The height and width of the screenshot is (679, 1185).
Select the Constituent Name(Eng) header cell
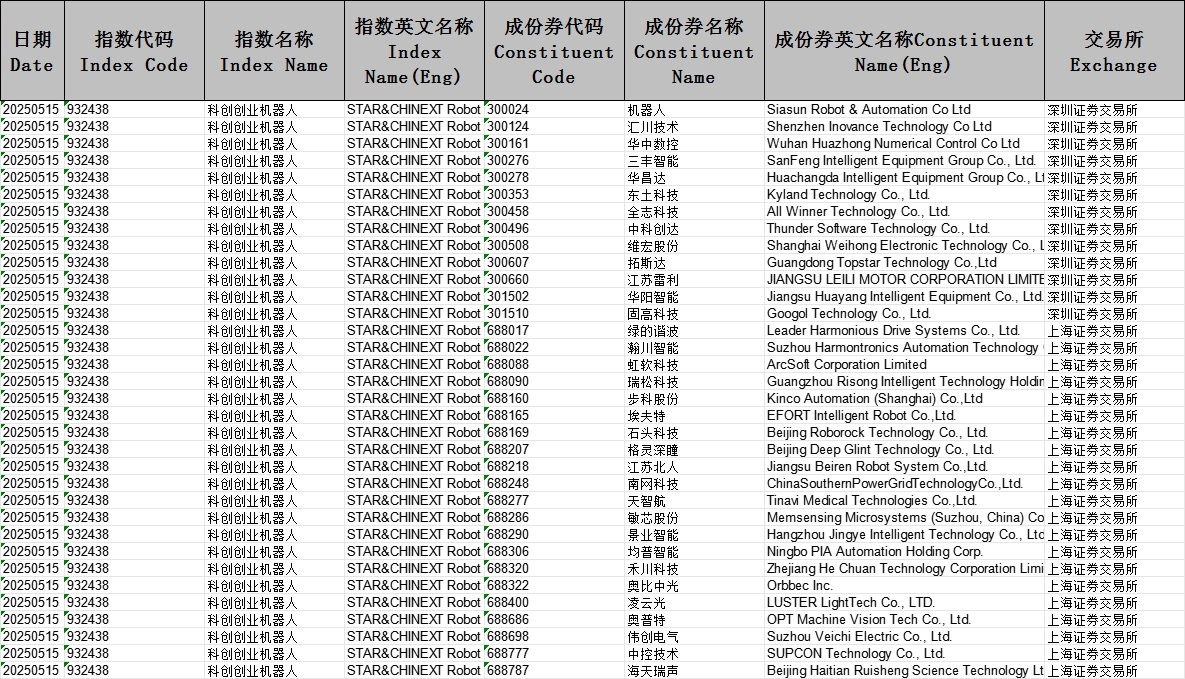pyautogui.click(x=904, y=51)
